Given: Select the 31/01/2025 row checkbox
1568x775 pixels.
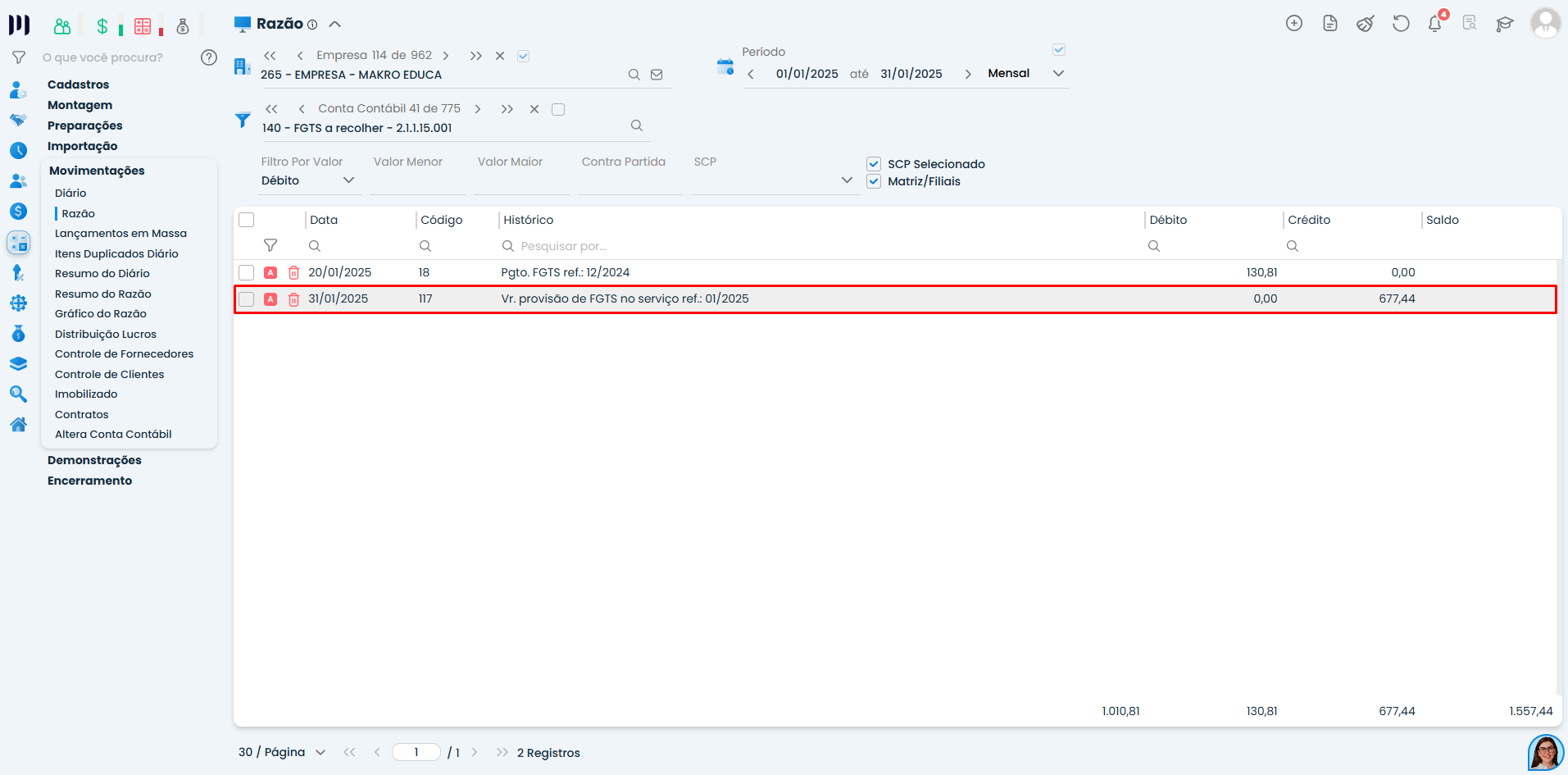Looking at the screenshot, I should coord(247,299).
